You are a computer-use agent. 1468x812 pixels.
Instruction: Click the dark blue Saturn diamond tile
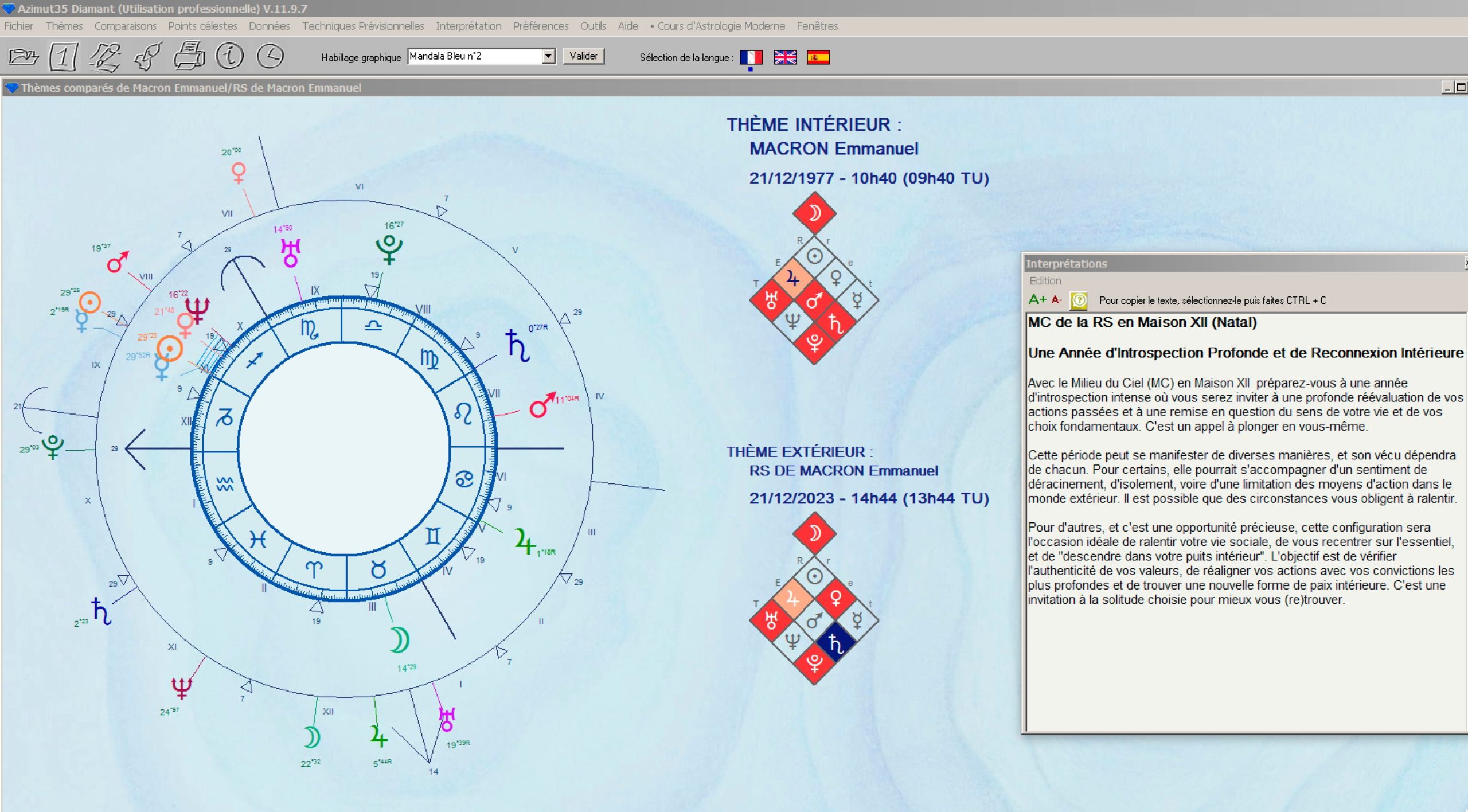(x=835, y=642)
